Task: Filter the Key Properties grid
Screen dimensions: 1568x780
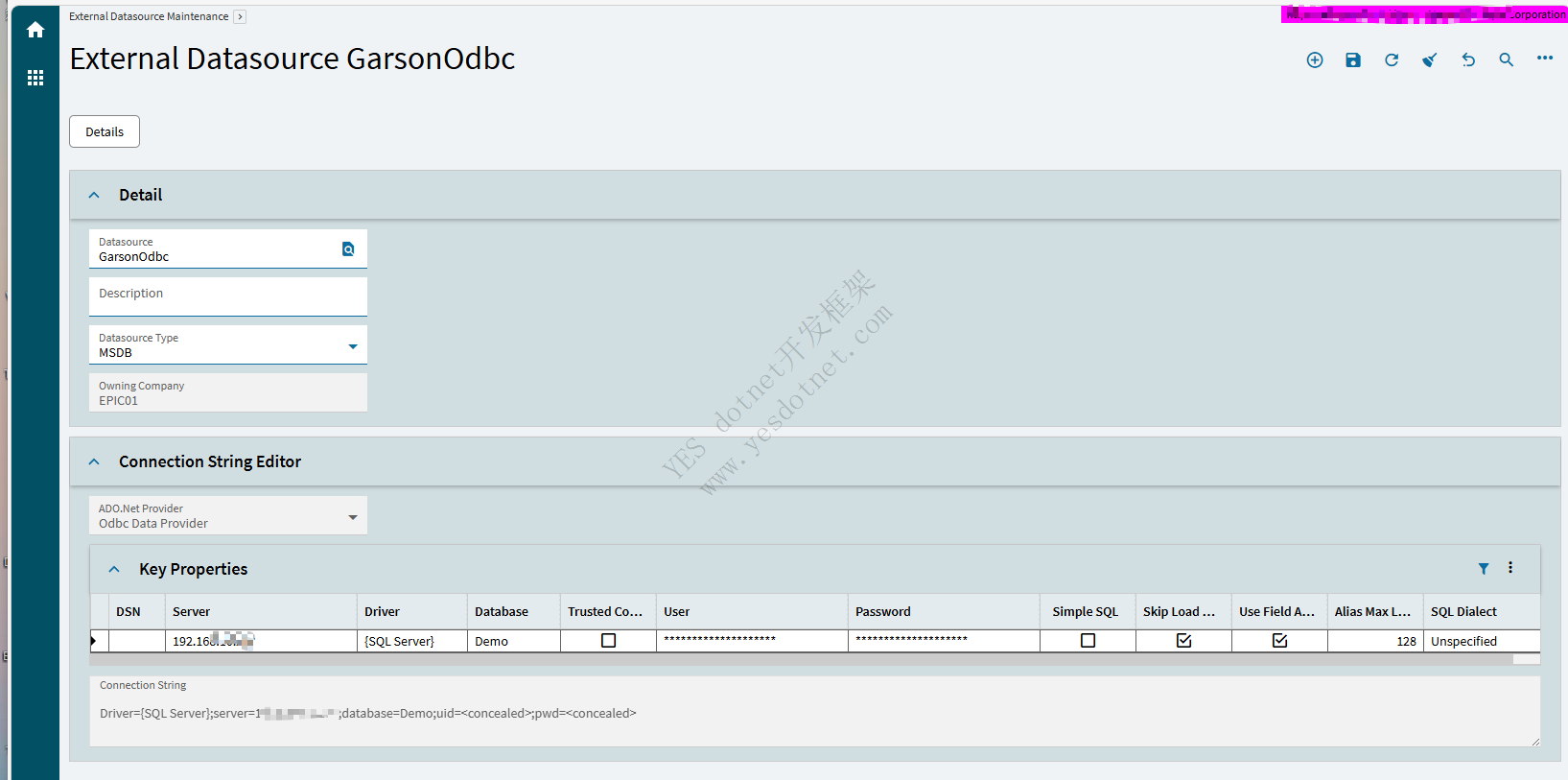Action: (x=1484, y=569)
